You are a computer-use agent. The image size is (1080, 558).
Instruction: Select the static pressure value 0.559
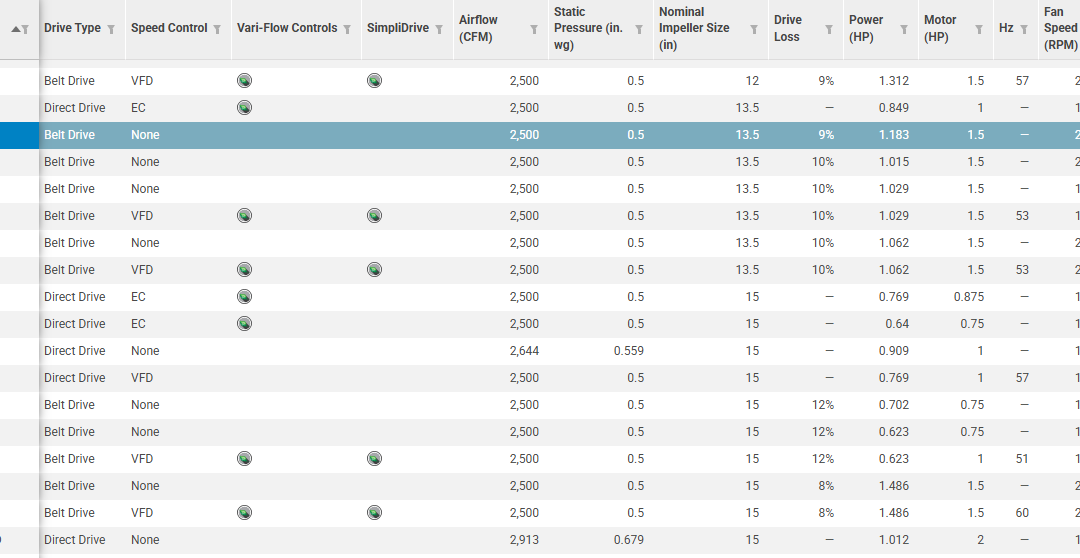click(629, 351)
